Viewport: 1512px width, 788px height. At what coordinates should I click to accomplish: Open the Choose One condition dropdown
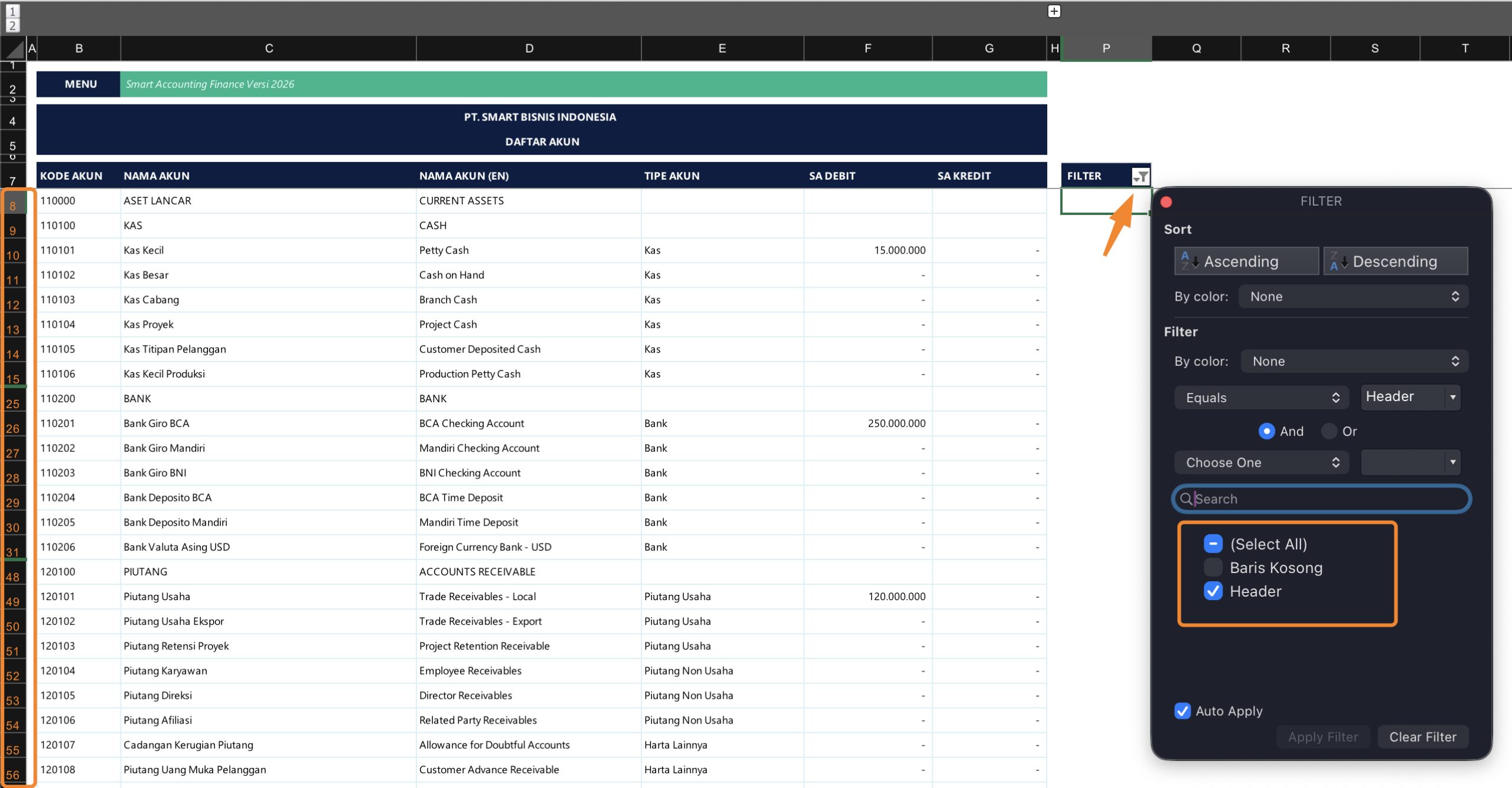[1262, 463]
